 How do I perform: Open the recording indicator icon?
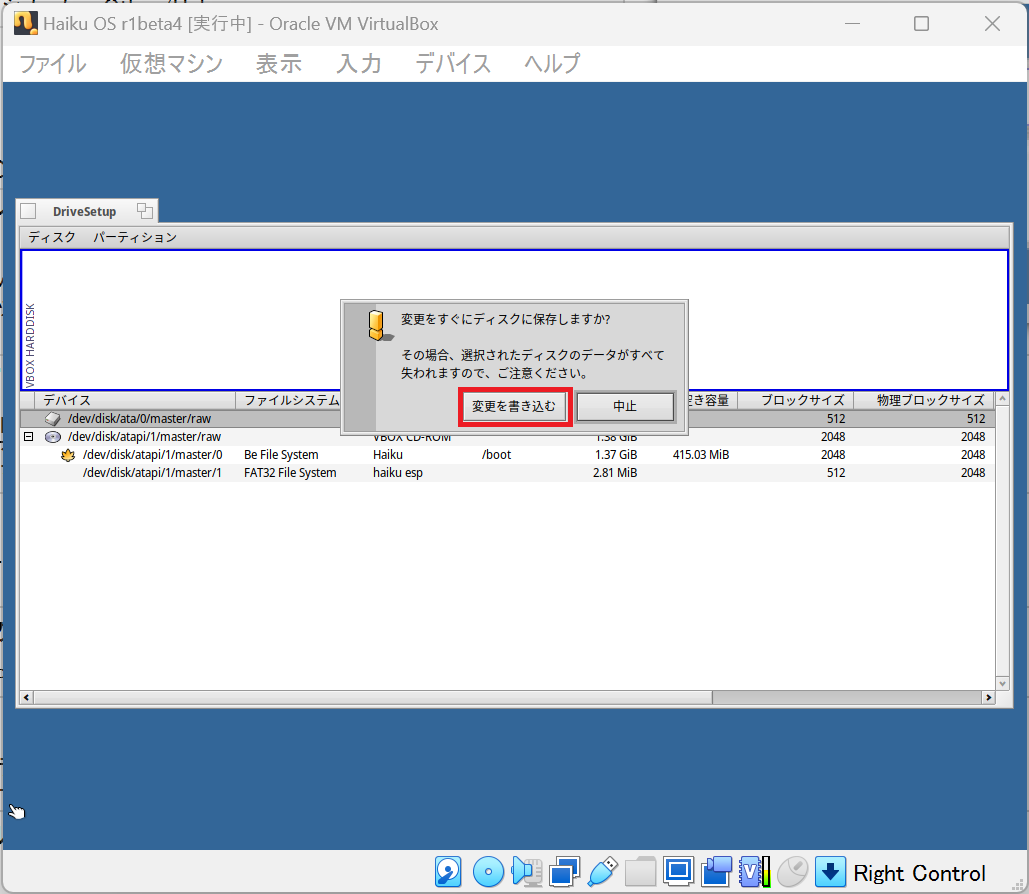point(717,872)
